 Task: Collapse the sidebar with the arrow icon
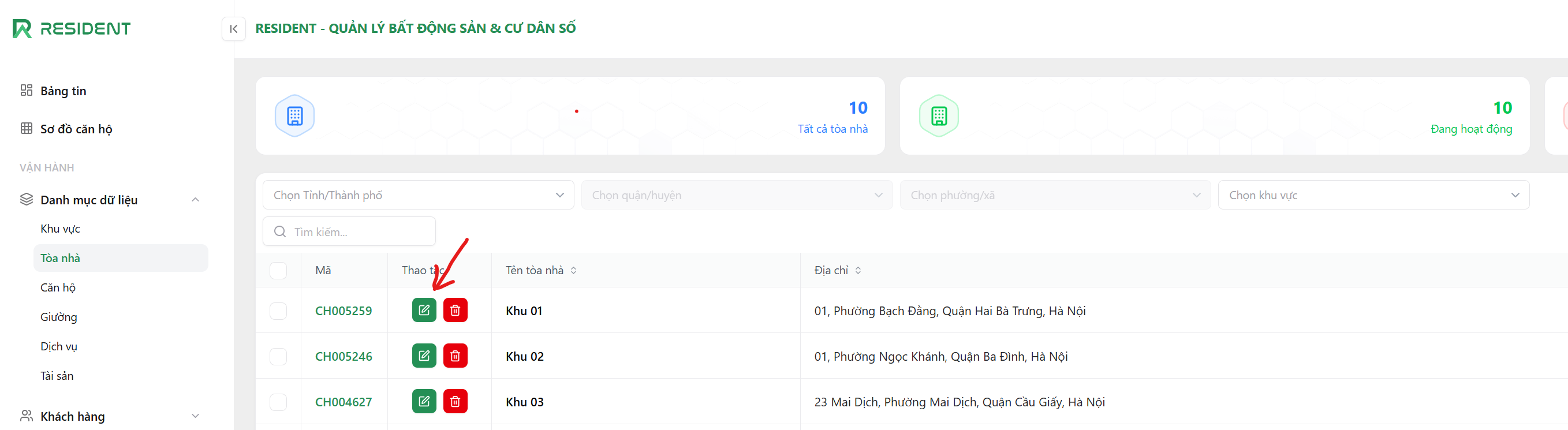pyautogui.click(x=234, y=29)
